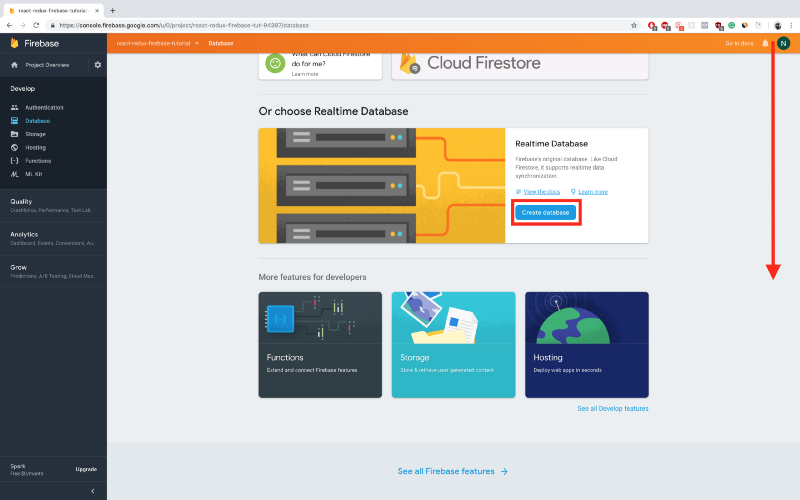The height and width of the screenshot is (500, 800).
Task: Click the Storage folder icon
Action: click(x=14, y=134)
